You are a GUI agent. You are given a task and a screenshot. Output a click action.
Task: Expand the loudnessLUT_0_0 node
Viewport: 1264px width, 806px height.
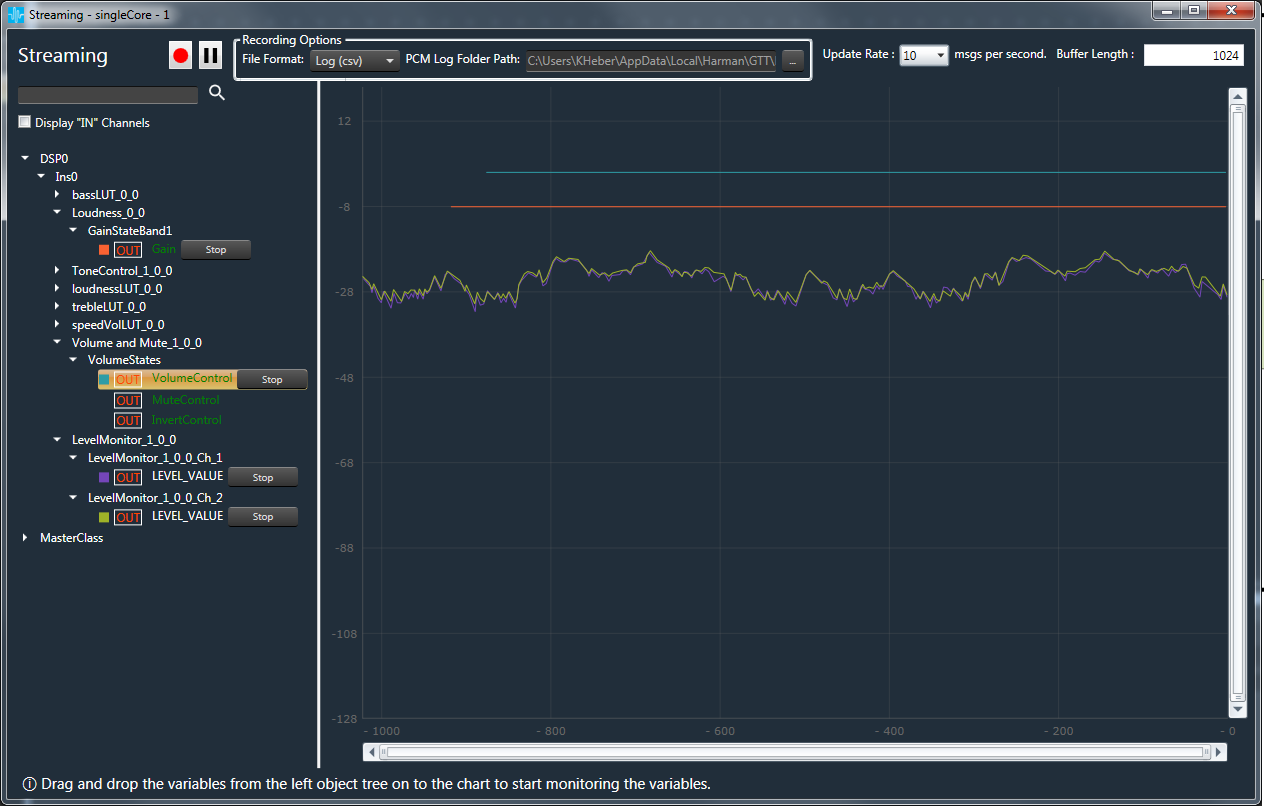(x=57, y=288)
